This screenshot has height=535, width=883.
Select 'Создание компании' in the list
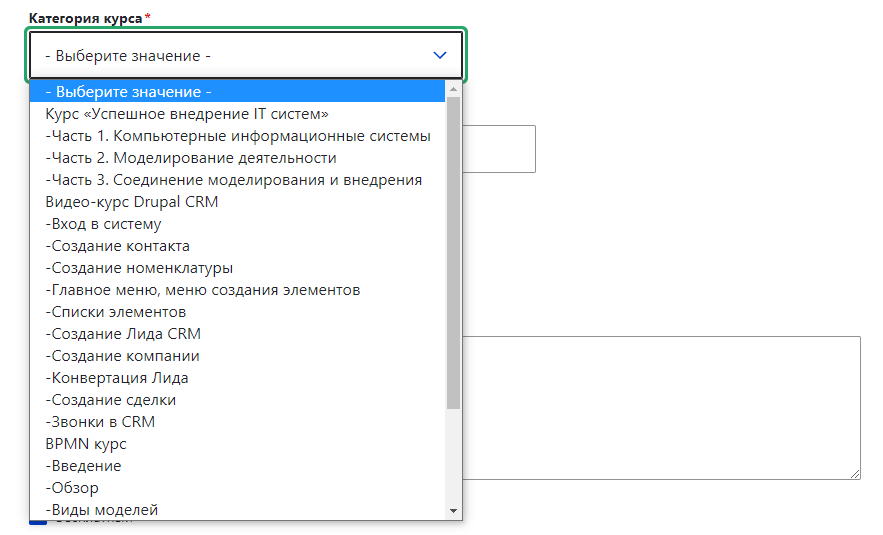(x=237, y=355)
